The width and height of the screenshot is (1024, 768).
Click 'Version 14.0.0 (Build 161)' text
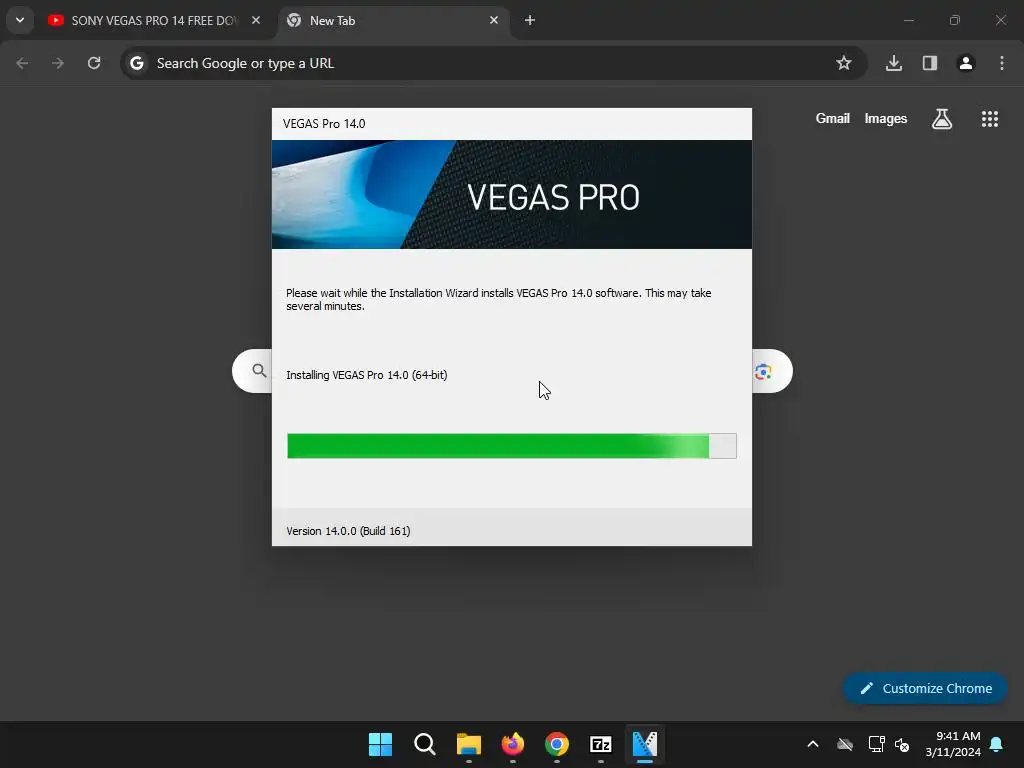click(348, 531)
